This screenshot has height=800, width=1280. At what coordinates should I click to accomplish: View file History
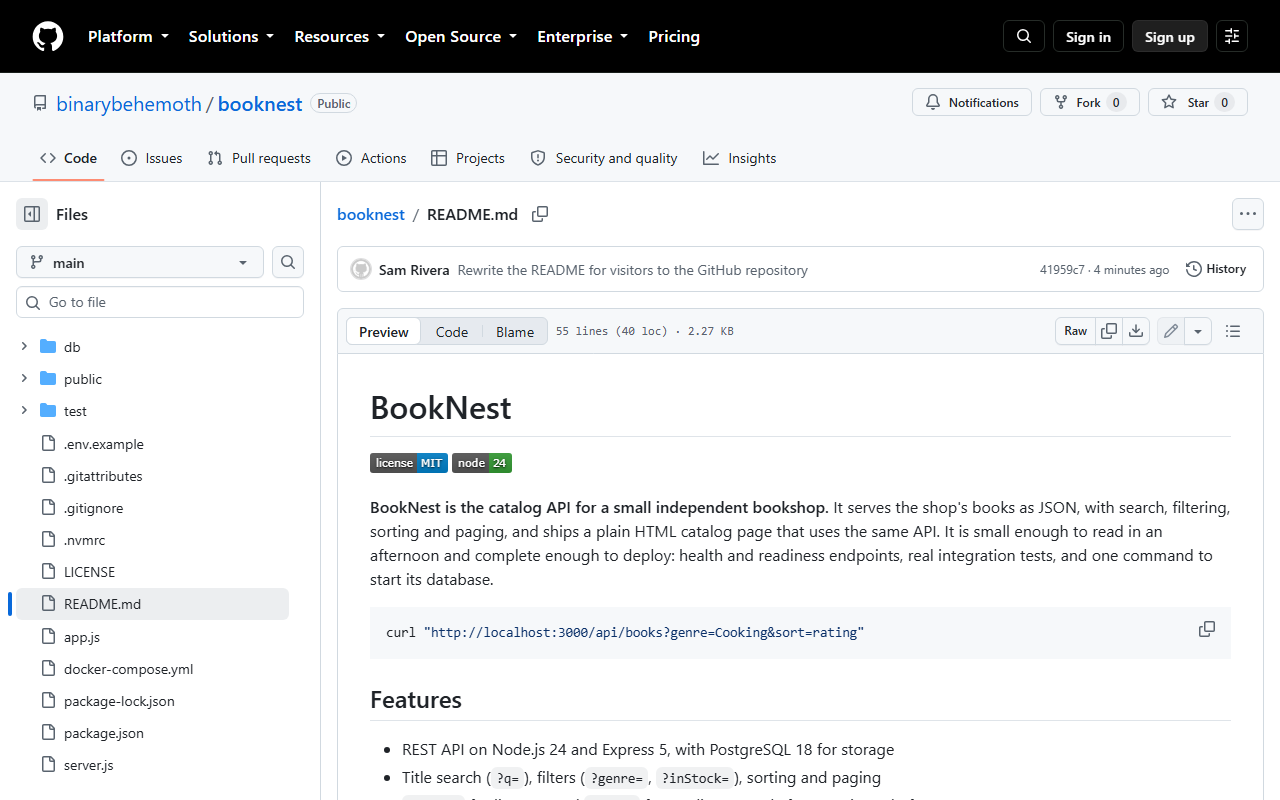coord(1216,269)
